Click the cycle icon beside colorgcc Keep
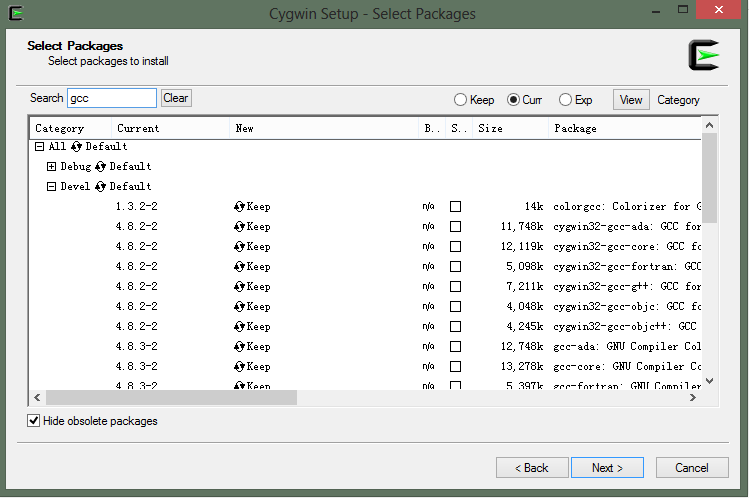 (240, 207)
